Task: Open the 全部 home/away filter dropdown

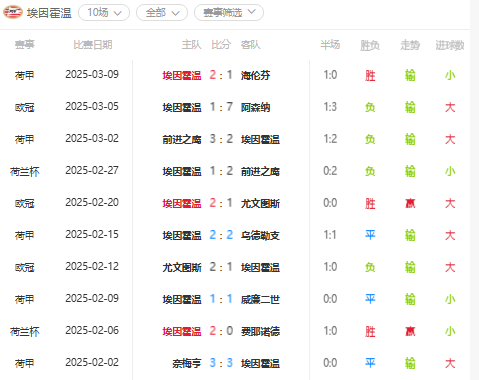Action: point(162,13)
